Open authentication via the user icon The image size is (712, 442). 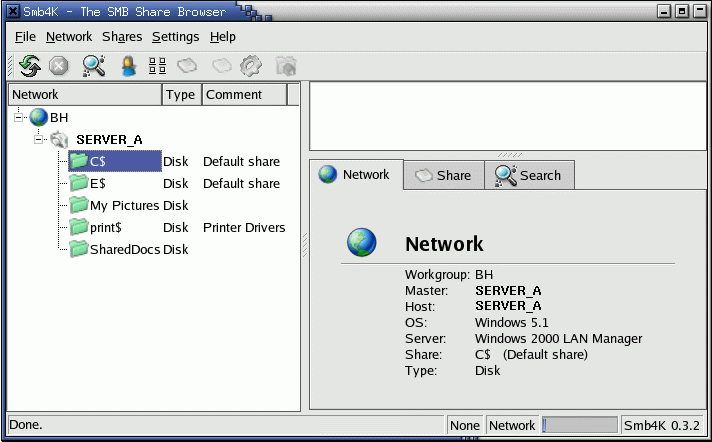128,66
